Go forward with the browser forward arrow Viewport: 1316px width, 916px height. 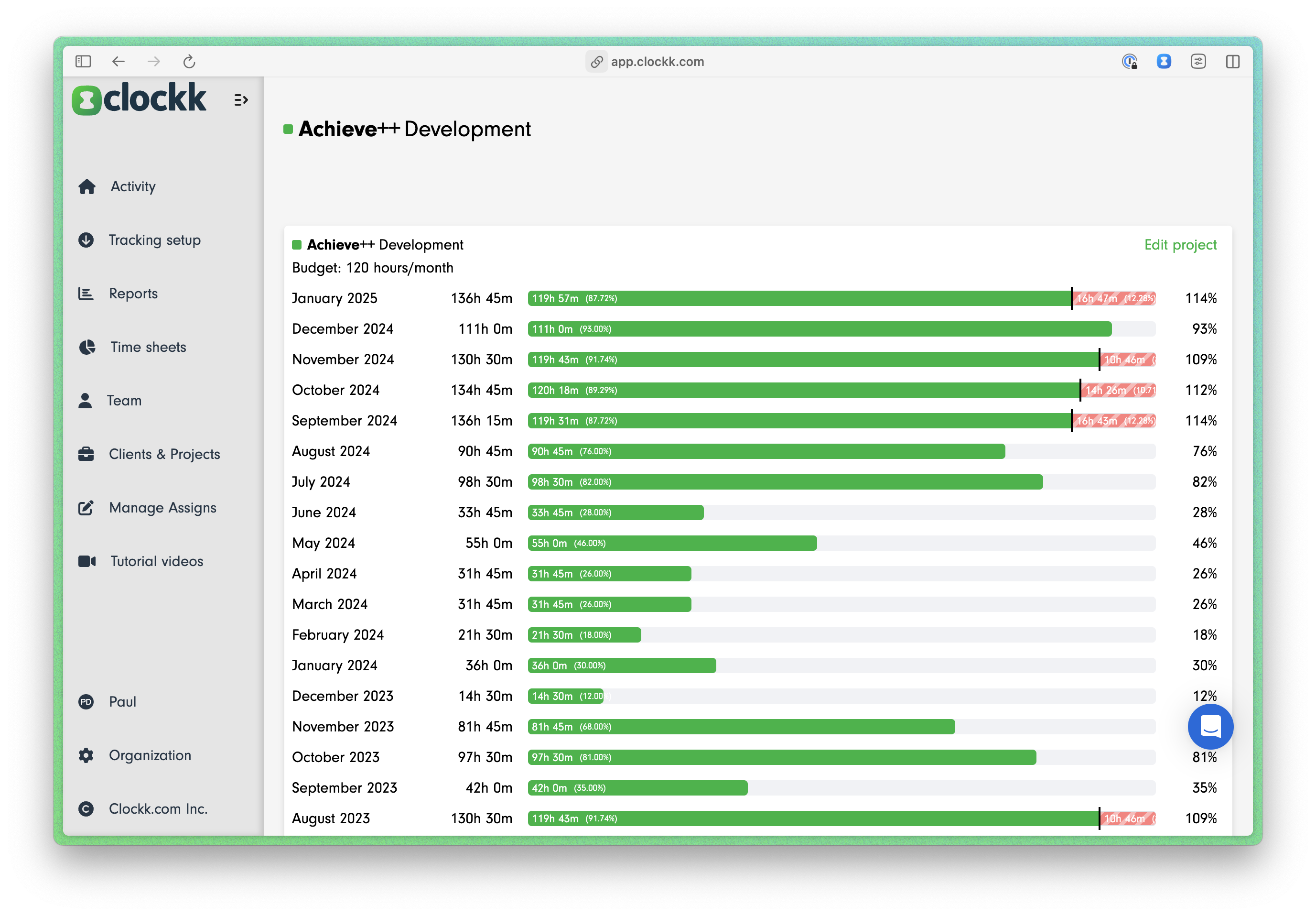[x=153, y=61]
